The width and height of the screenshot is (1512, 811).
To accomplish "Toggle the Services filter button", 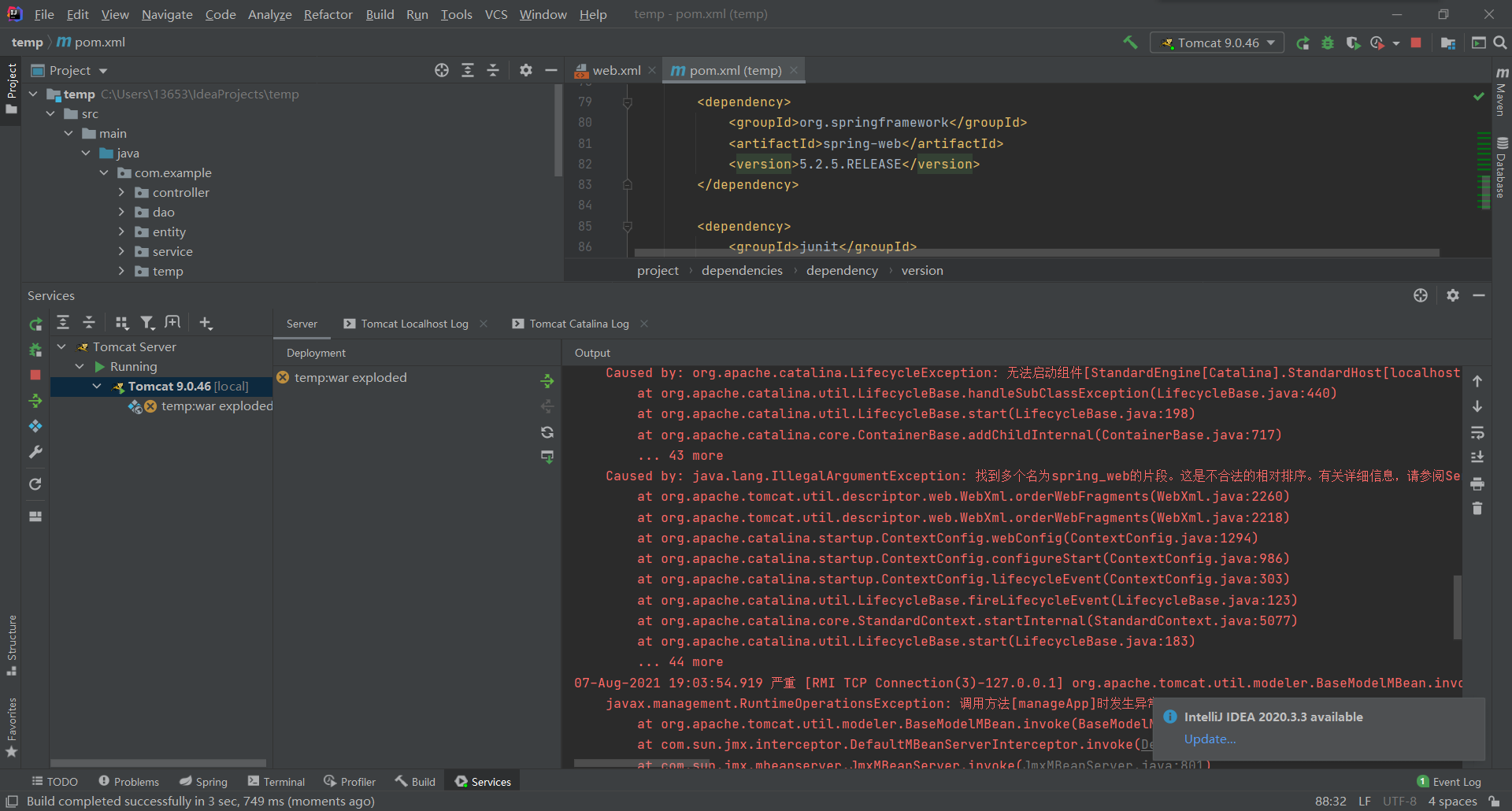I will 147,323.
